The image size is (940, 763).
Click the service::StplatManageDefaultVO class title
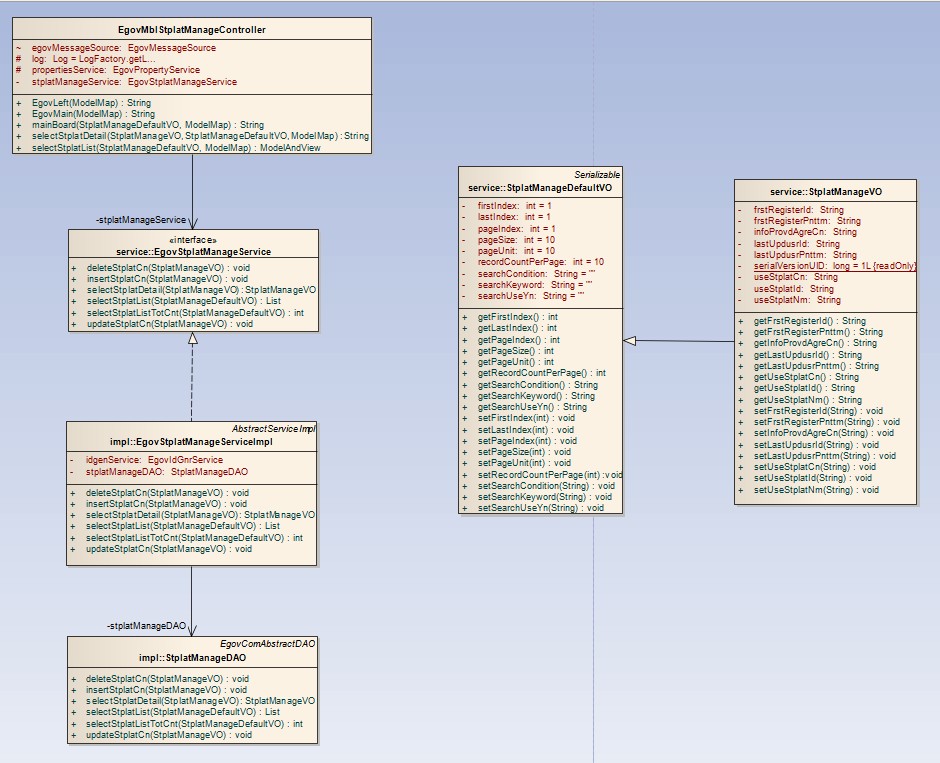coord(540,187)
